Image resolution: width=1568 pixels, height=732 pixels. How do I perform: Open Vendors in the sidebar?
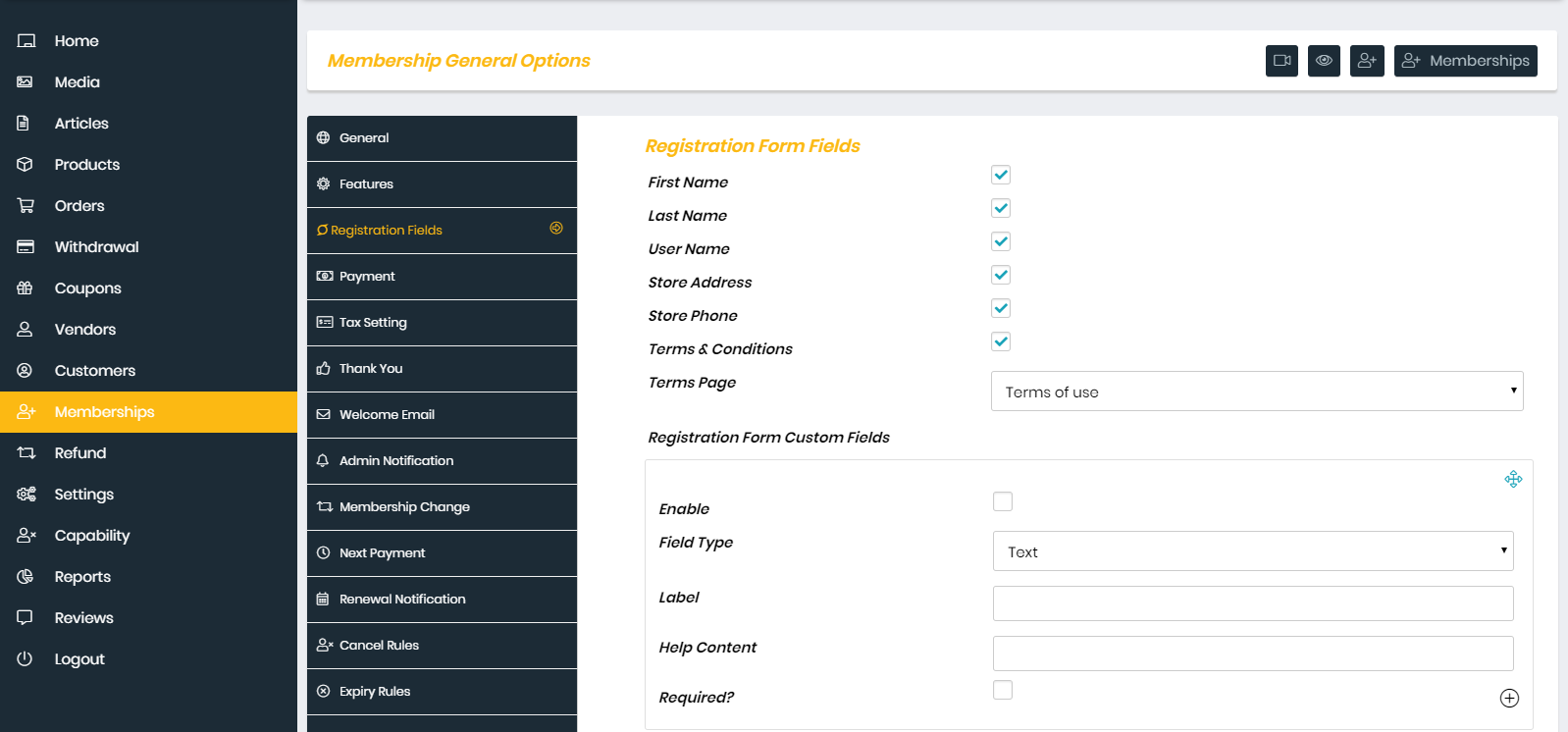[148, 330]
